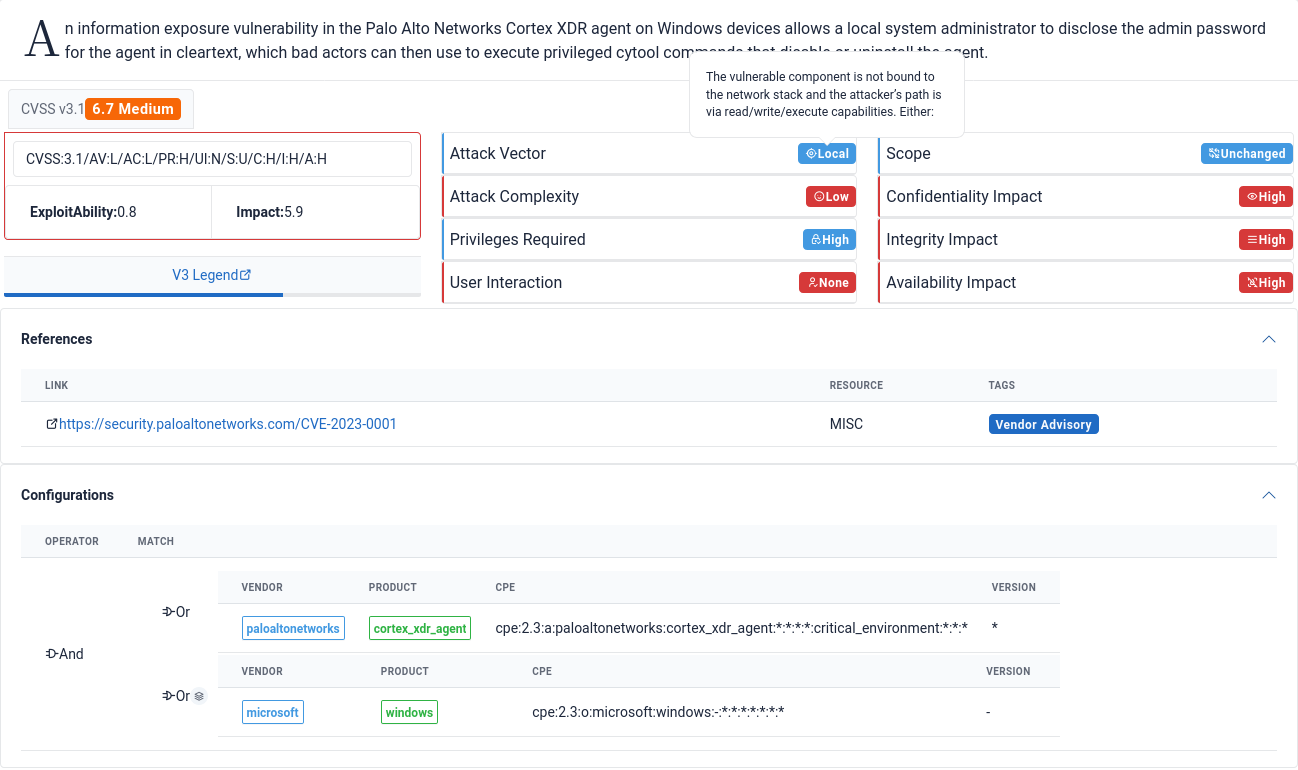
Task: Click the Attack Complexity label
Action: [514, 196]
